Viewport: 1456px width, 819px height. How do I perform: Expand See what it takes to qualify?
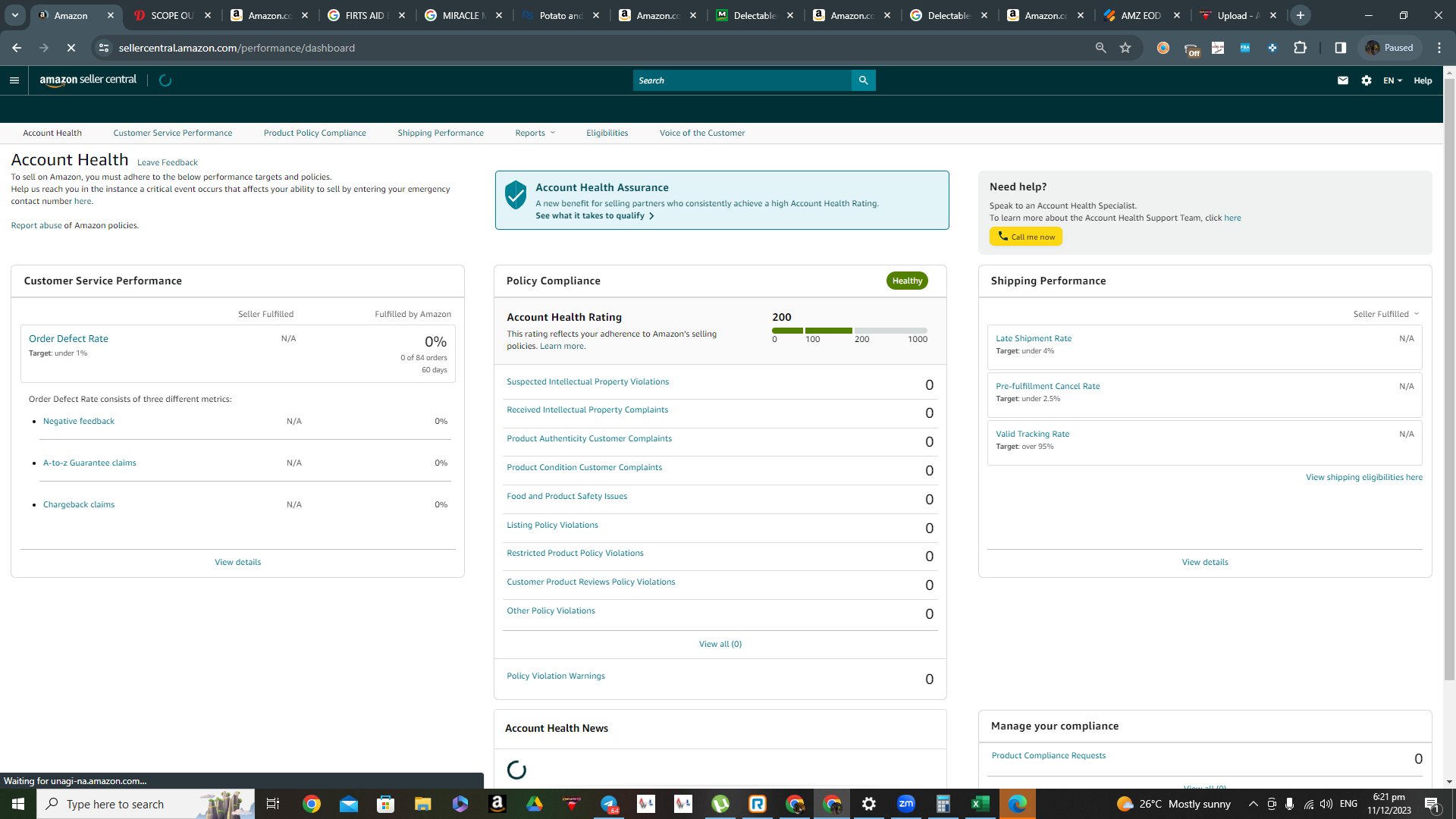click(x=595, y=216)
